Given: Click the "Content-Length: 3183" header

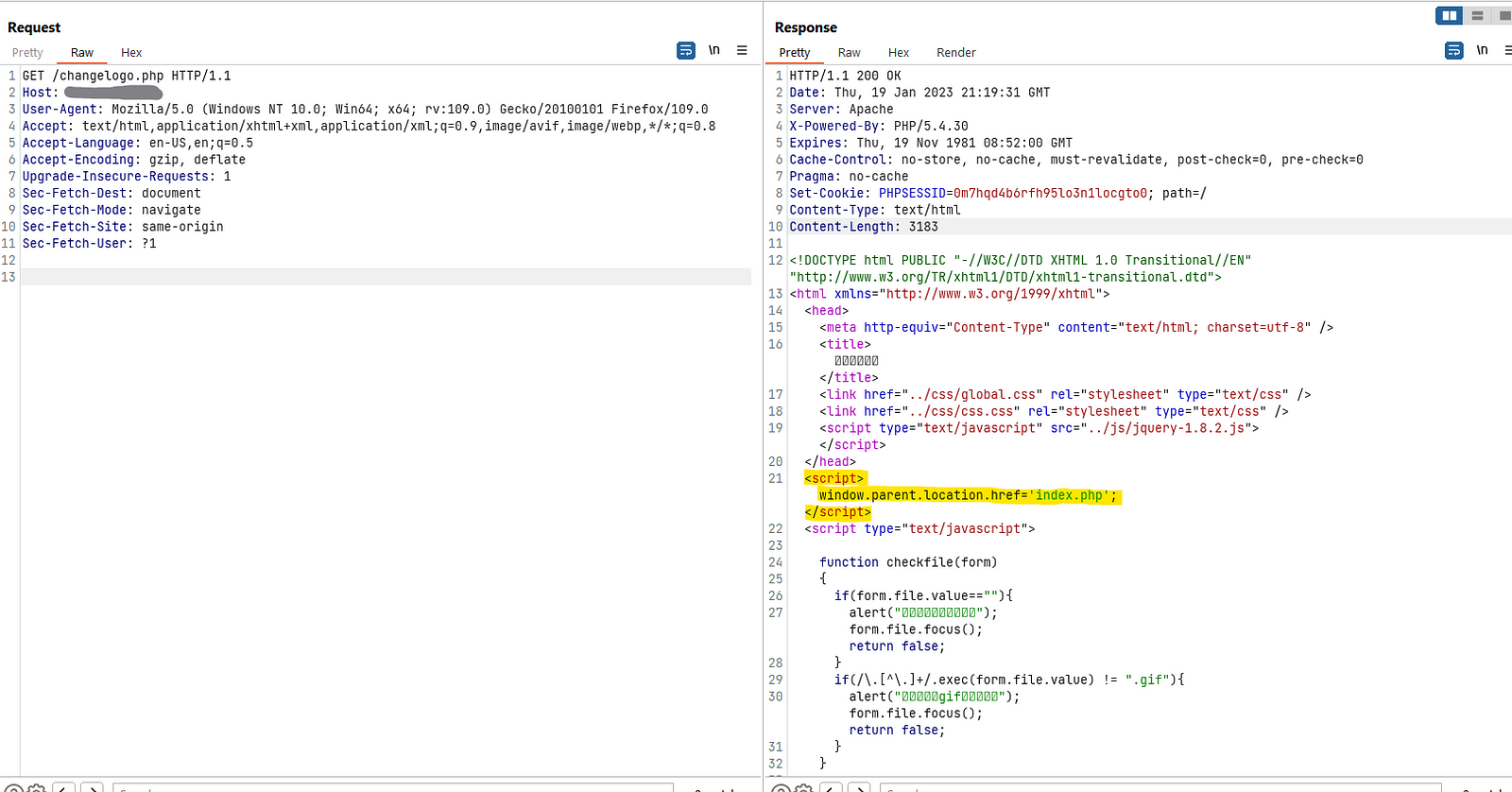Looking at the screenshot, I should [x=864, y=227].
